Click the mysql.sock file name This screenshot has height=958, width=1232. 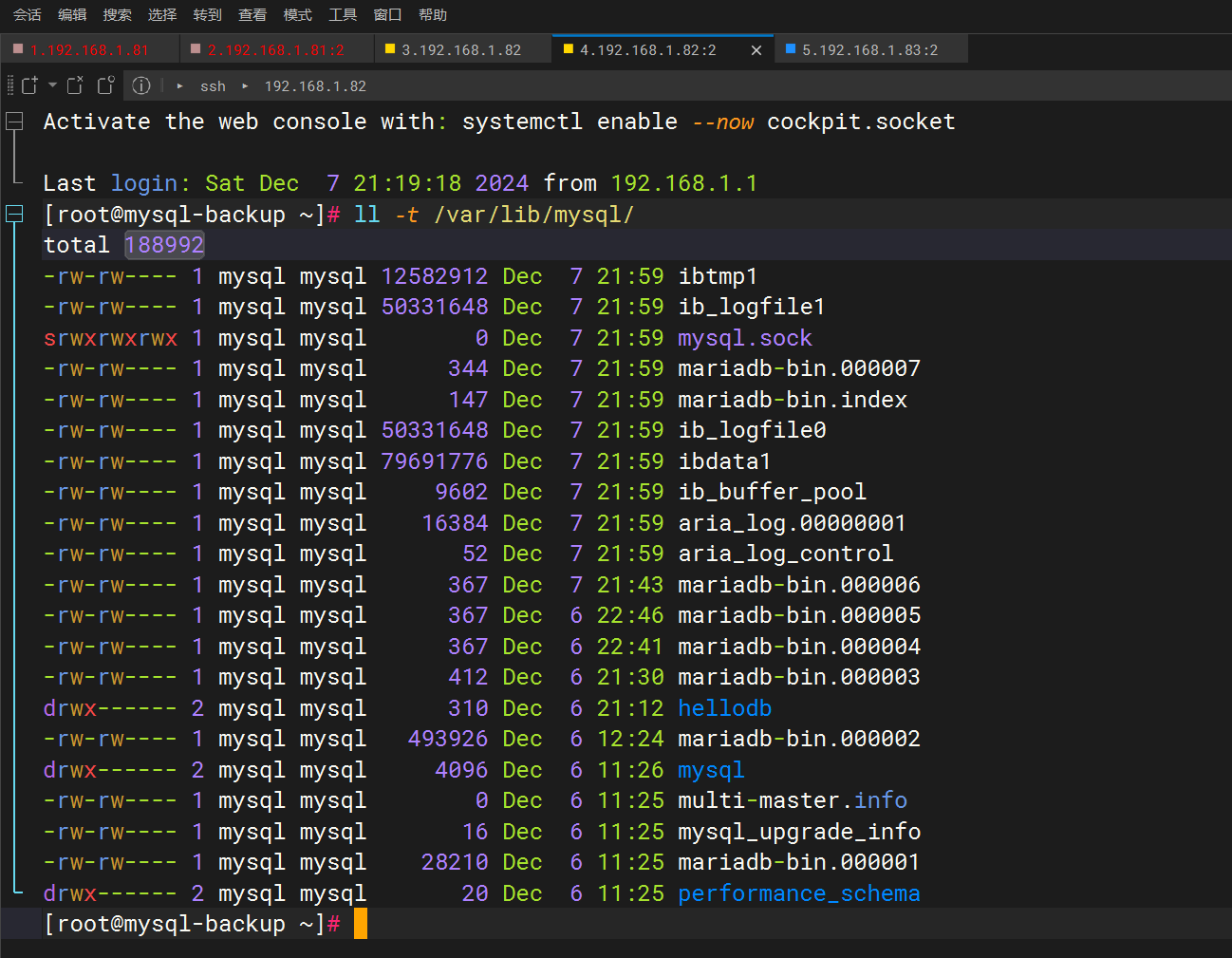745,338
